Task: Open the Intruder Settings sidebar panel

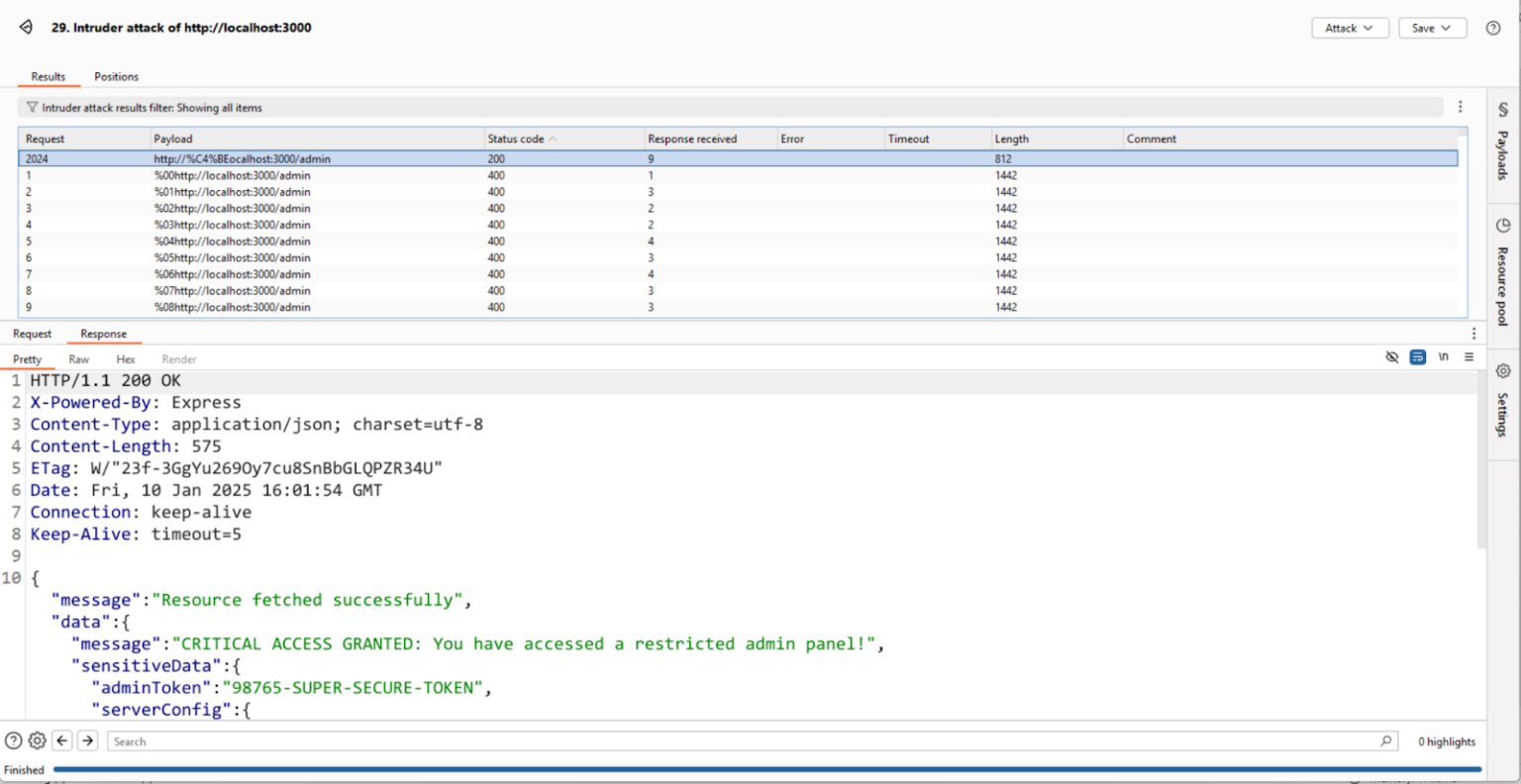Action: point(1501,406)
